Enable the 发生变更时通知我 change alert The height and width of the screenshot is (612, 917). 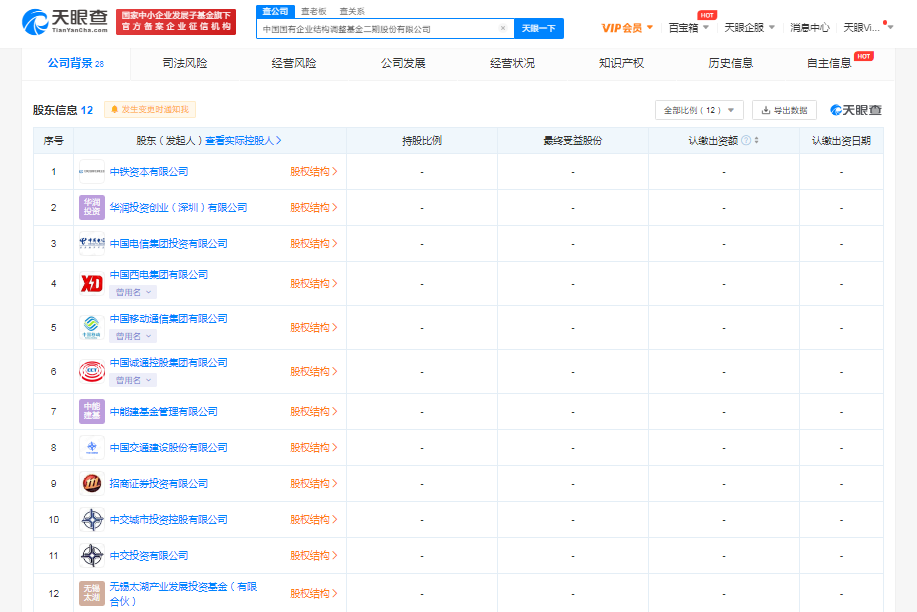(150, 110)
